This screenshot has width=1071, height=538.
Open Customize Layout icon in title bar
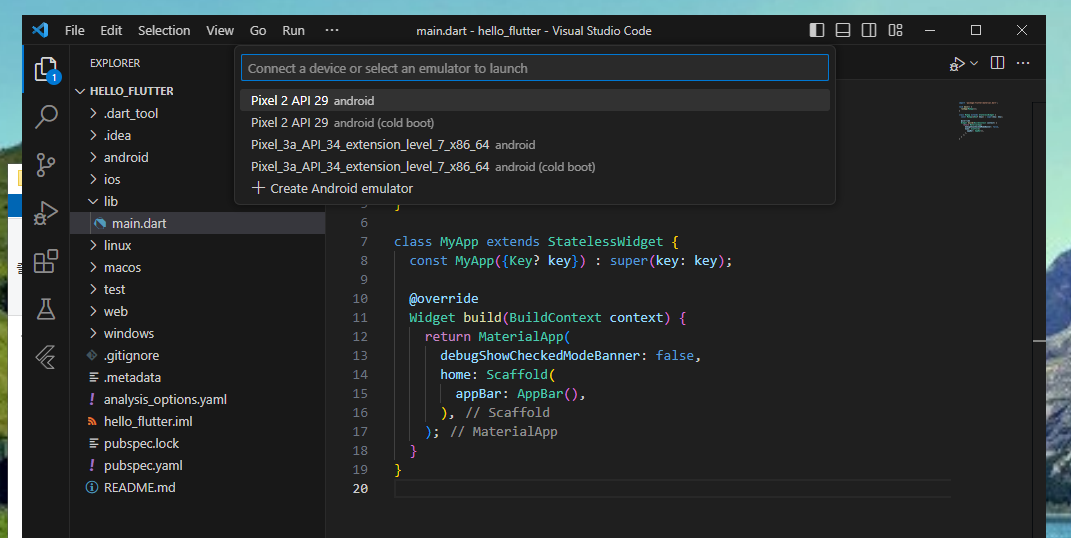click(x=895, y=30)
